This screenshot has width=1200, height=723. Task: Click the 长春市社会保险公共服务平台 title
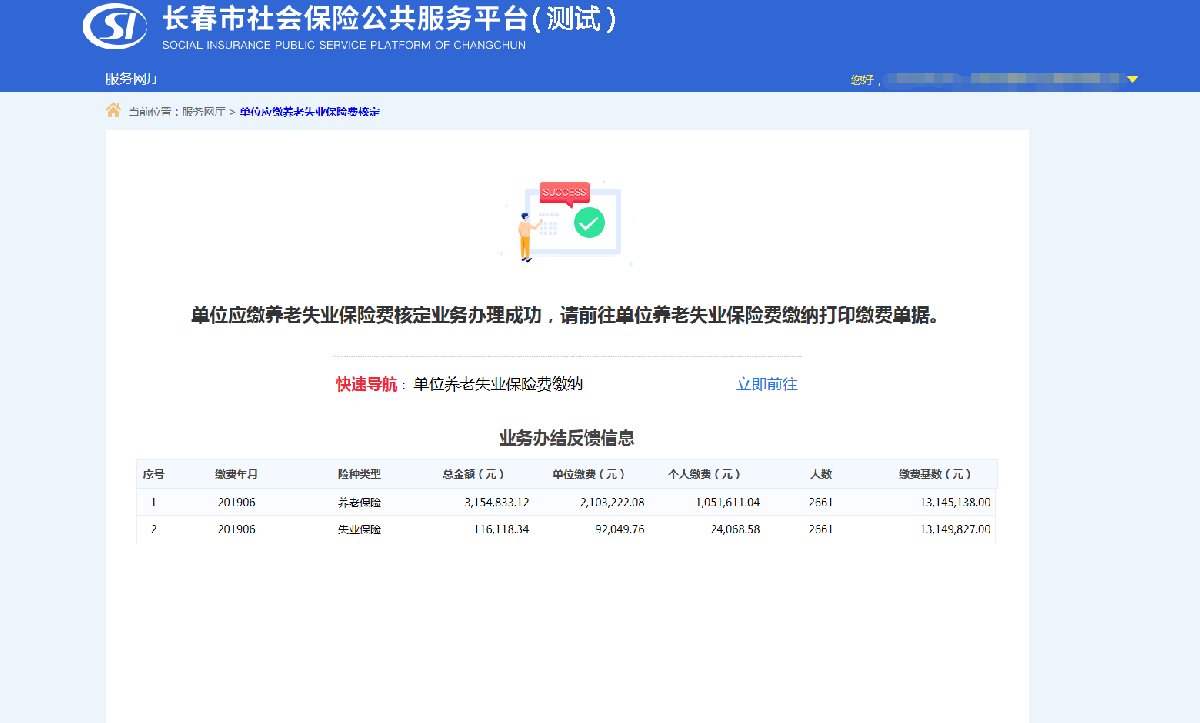pyautogui.click(x=390, y=20)
